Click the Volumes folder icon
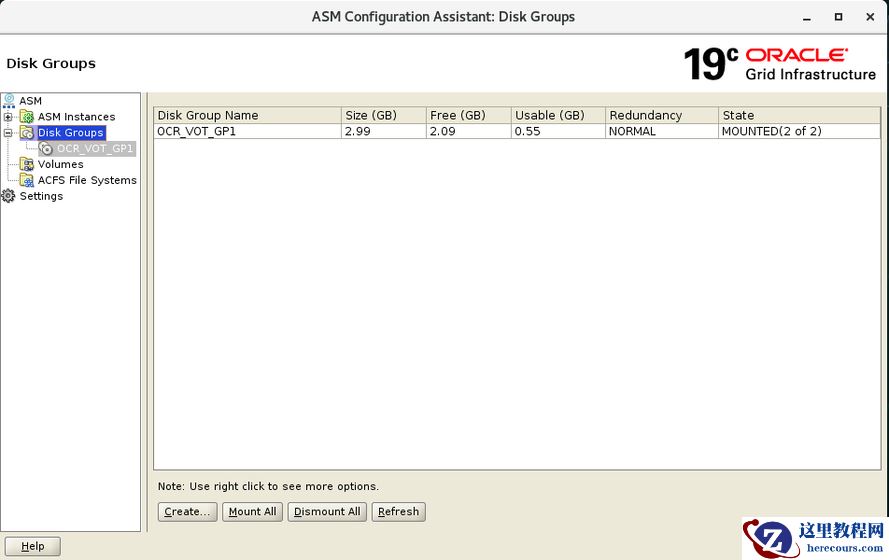Image resolution: width=889 pixels, height=560 pixels. (x=27, y=164)
